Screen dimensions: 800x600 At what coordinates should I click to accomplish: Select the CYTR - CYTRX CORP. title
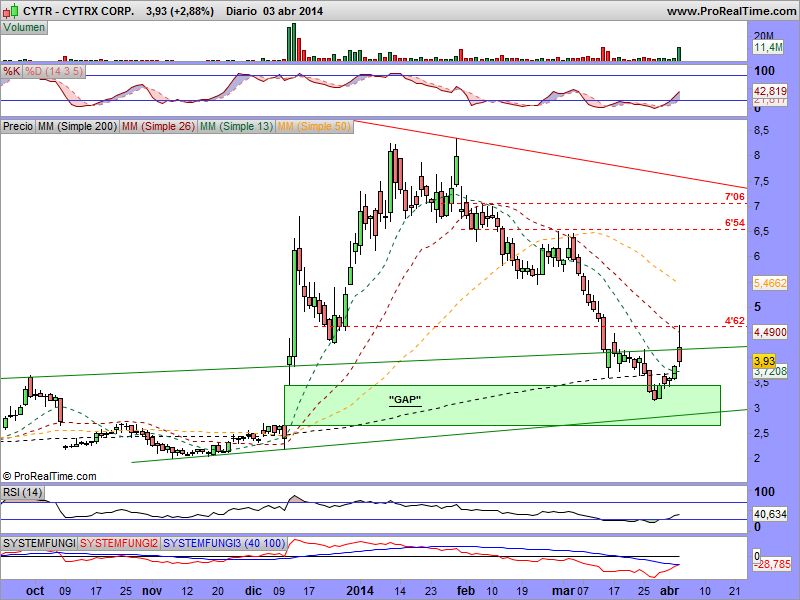[x=79, y=11]
